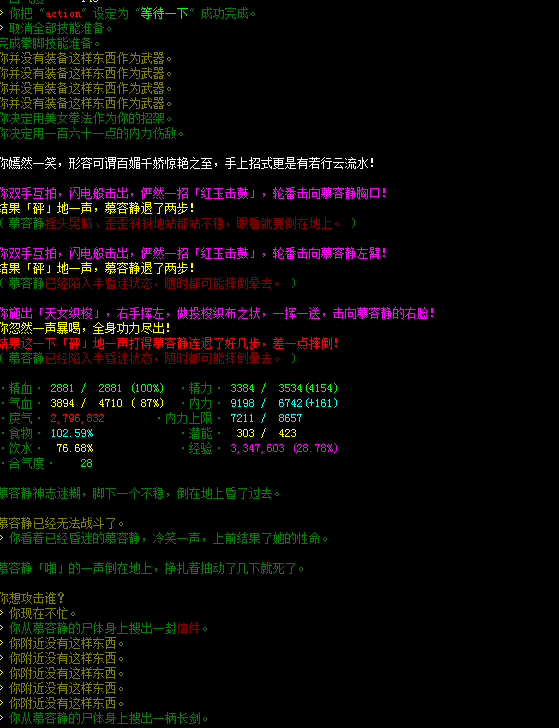Screen dimensions: 559x728
Task: Click the magenta "天女织梭" attack line
Action: [x=217, y=313]
